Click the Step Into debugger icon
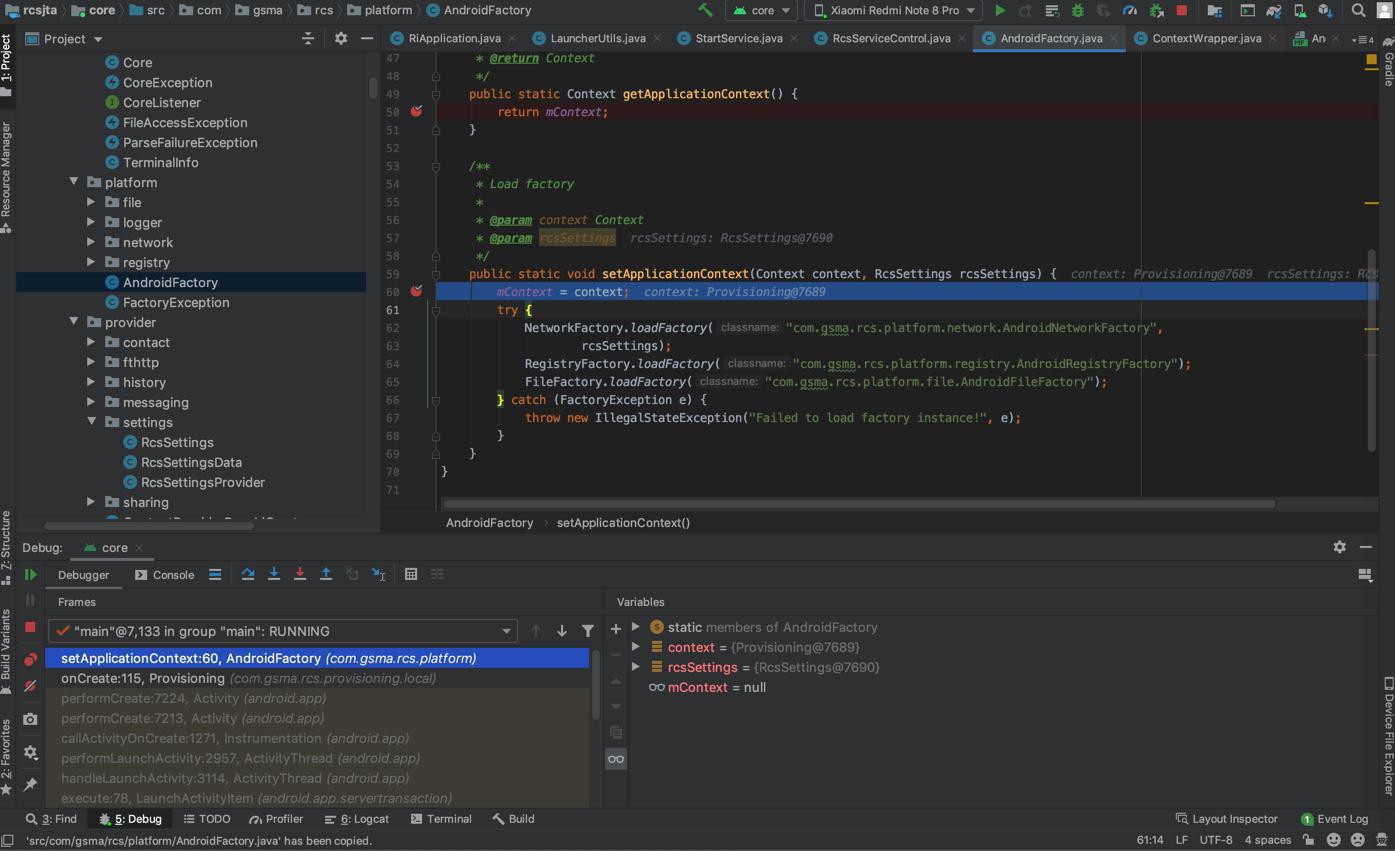Image resolution: width=1395 pixels, height=851 pixels. [x=274, y=574]
